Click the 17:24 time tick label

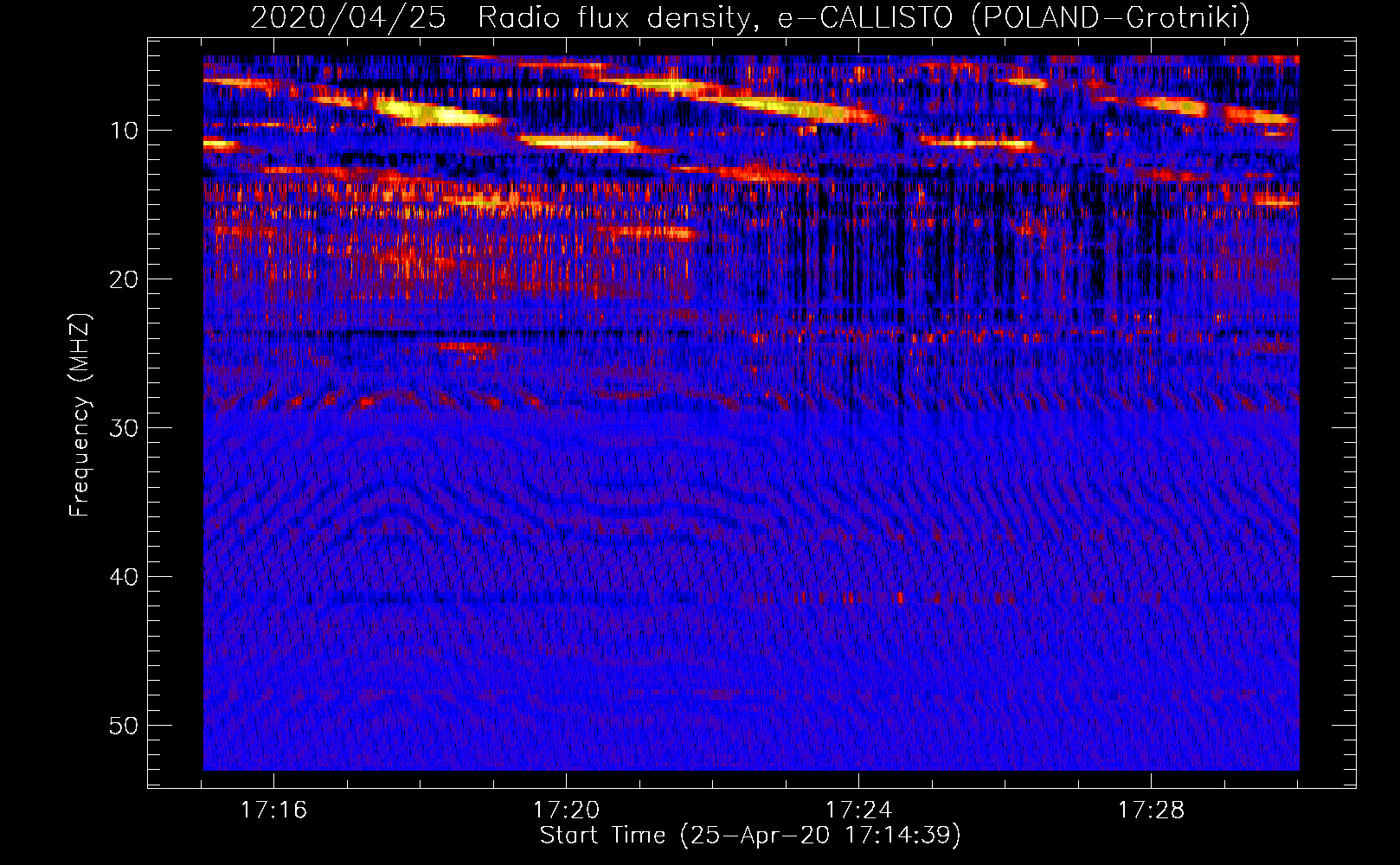859,810
